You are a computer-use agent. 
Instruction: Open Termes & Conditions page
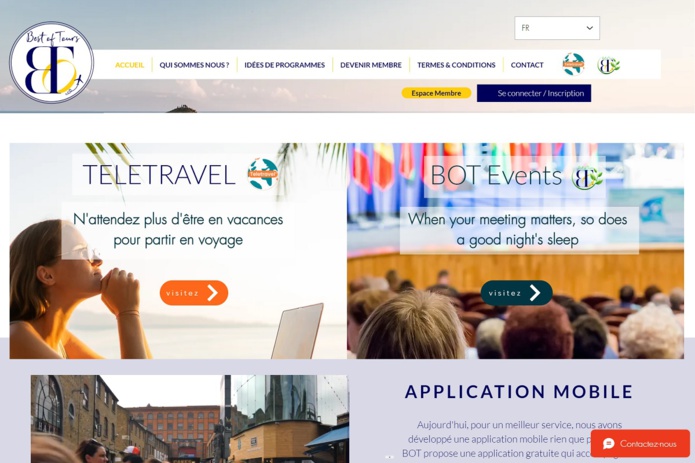(x=456, y=65)
